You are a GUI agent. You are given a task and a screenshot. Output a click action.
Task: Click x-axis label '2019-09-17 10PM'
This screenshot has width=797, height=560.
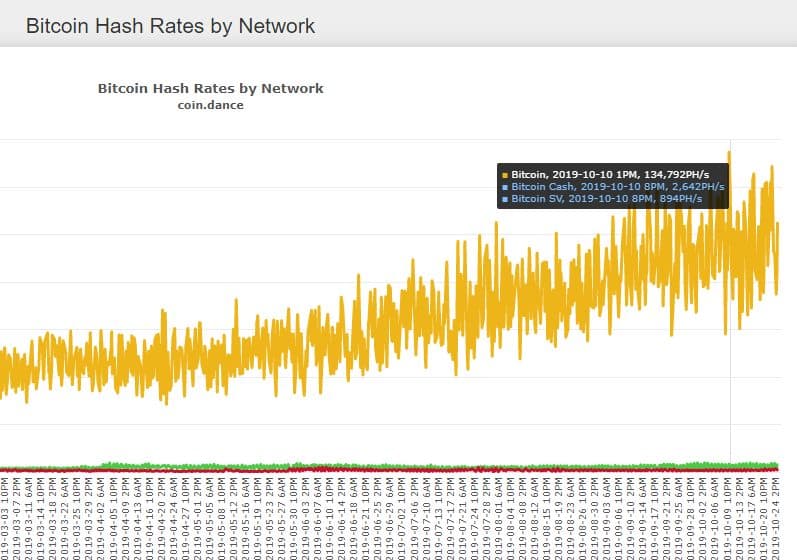(656, 518)
